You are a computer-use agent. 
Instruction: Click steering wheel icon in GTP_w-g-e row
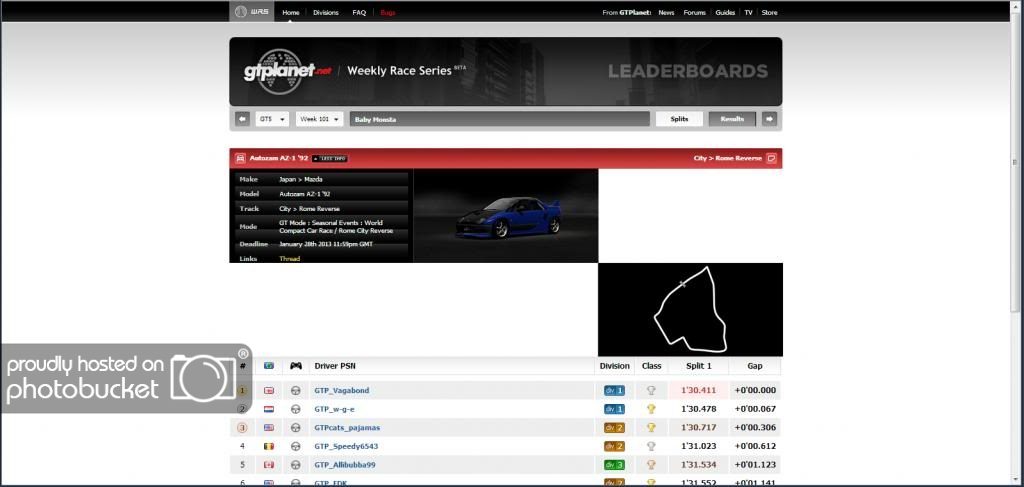[x=296, y=409]
